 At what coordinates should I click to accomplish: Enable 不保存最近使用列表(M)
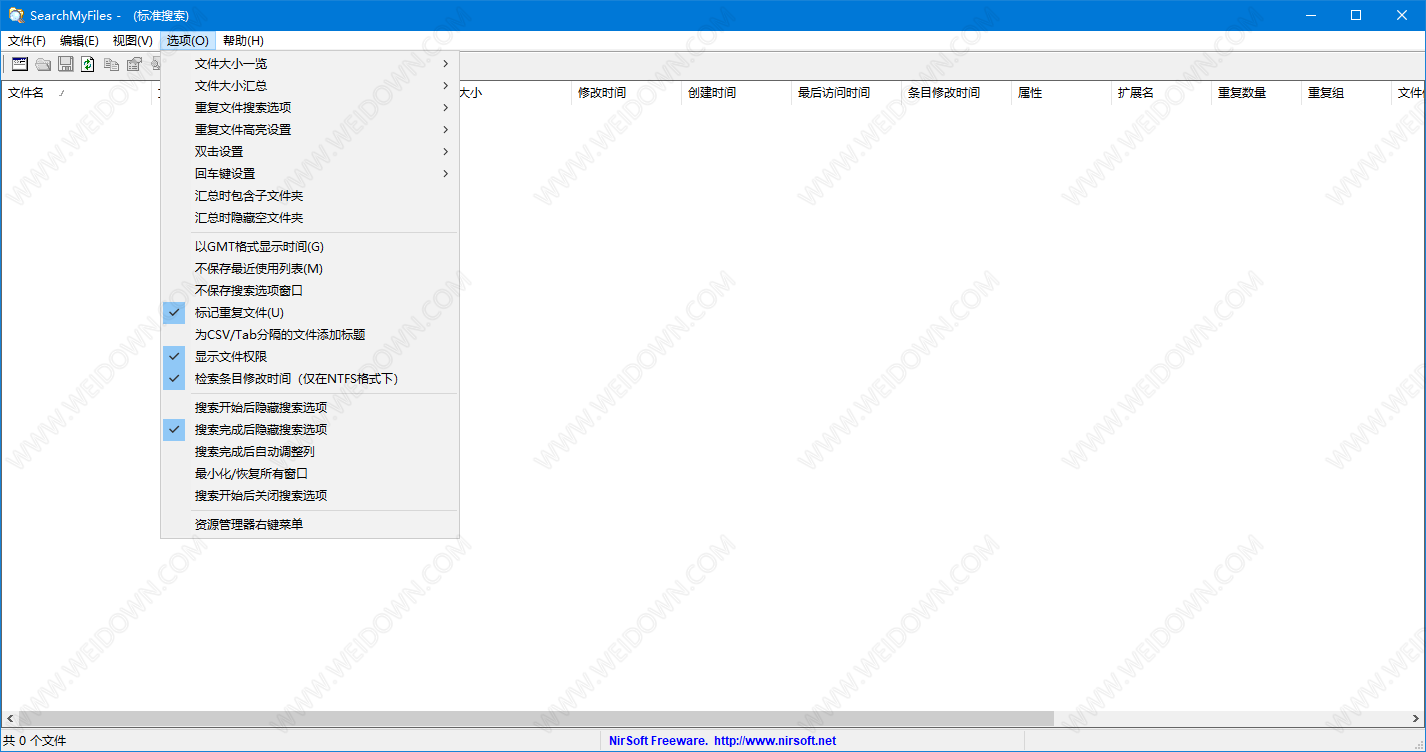310,268
